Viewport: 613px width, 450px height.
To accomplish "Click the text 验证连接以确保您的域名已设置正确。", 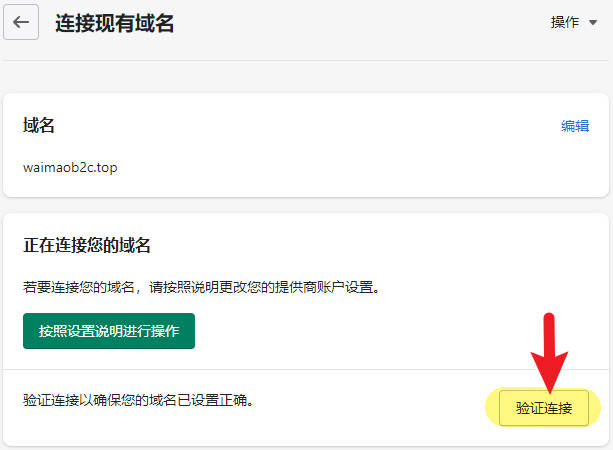I will tap(140, 400).
